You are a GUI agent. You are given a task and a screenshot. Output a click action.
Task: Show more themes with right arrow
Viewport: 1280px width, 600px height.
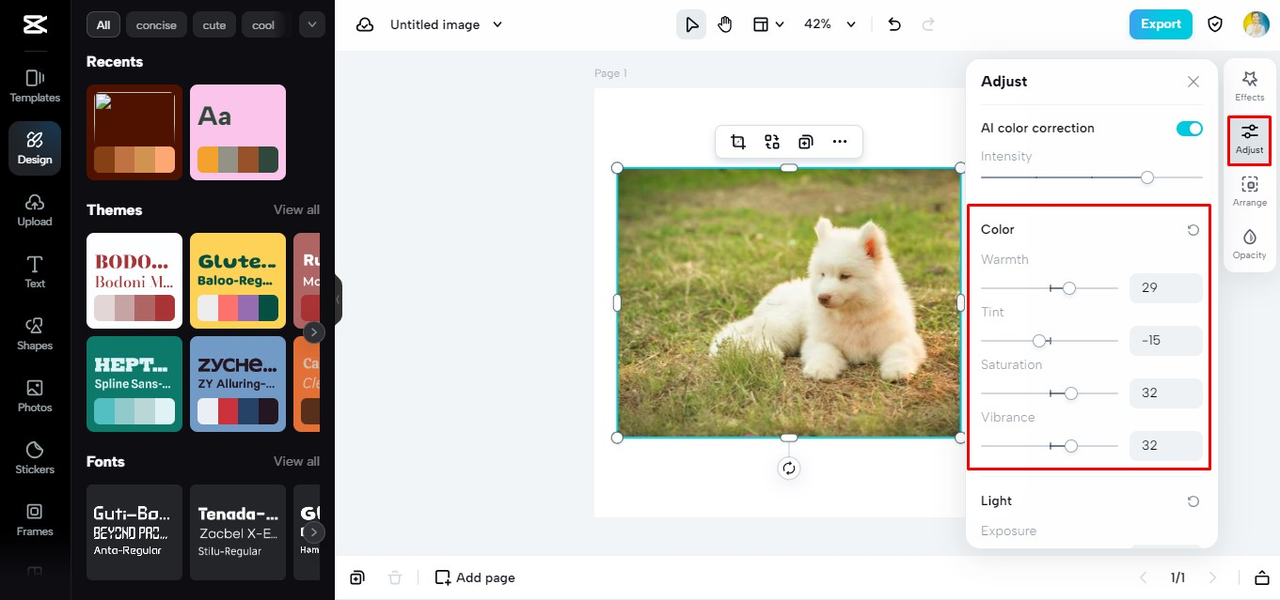(x=314, y=332)
